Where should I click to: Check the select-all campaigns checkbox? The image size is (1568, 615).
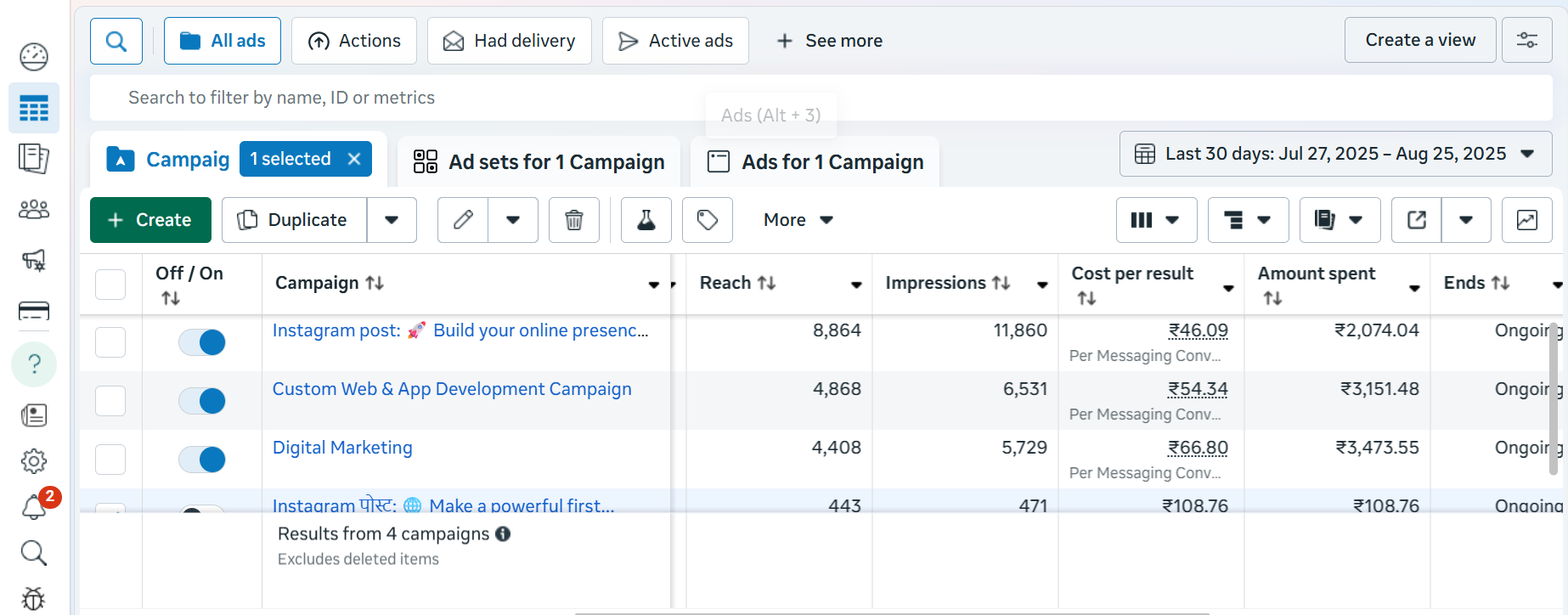click(x=110, y=285)
